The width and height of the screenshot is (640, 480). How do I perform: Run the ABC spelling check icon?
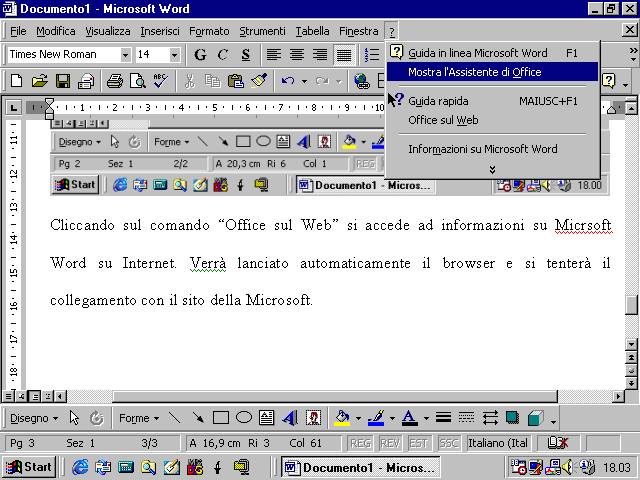tap(160, 80)
